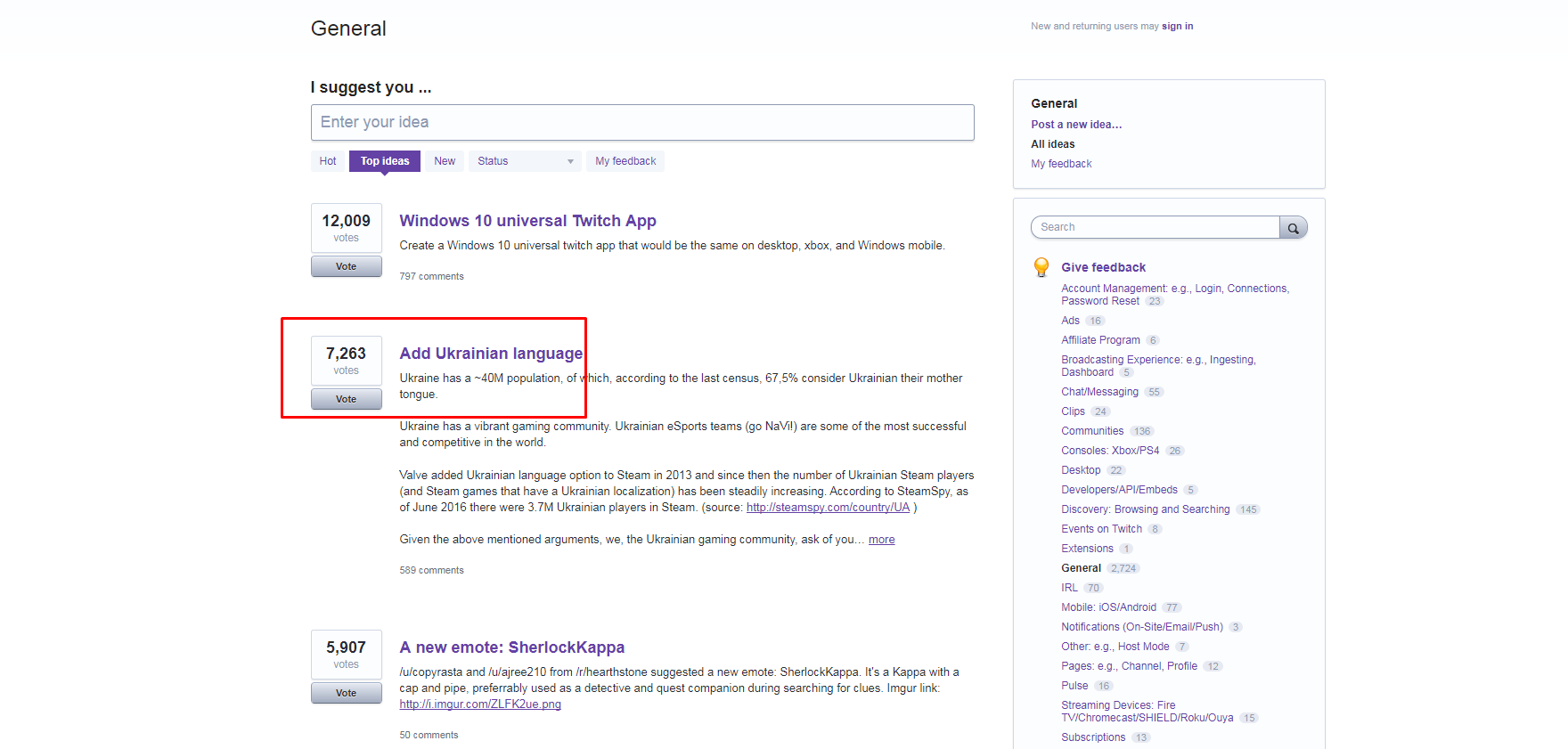Vote for Add Ukrainian language idea
The width and height of the screenshot is (1568, 749).
347,399
